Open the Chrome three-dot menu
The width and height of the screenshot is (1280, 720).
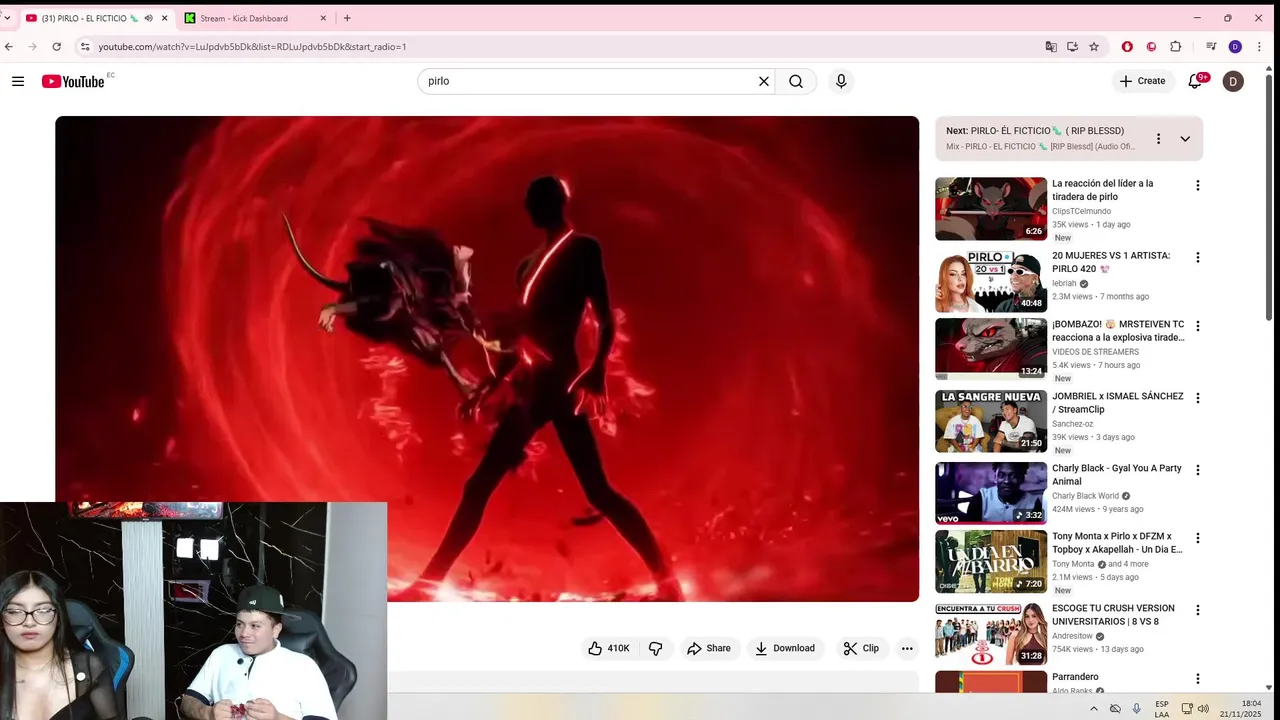tap(1259, 46)
